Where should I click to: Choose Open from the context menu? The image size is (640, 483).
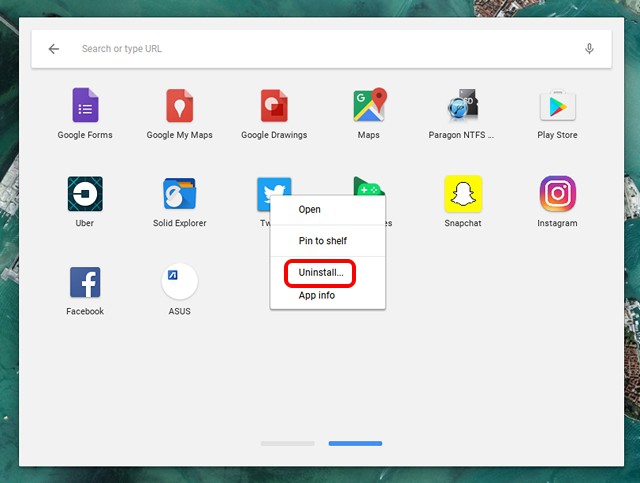coord(328,210)
